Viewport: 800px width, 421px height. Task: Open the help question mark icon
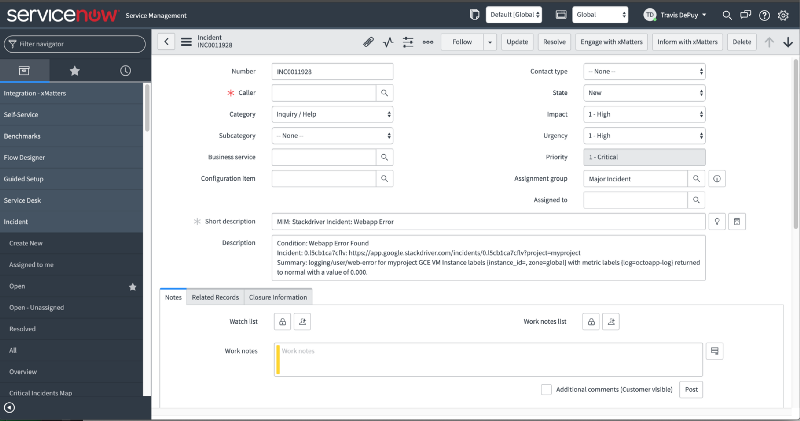(764, 15)
